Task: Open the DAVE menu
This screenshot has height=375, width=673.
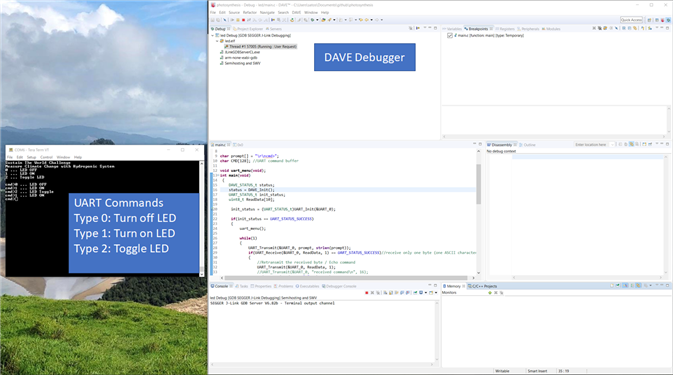Action: tap(297, 12)
